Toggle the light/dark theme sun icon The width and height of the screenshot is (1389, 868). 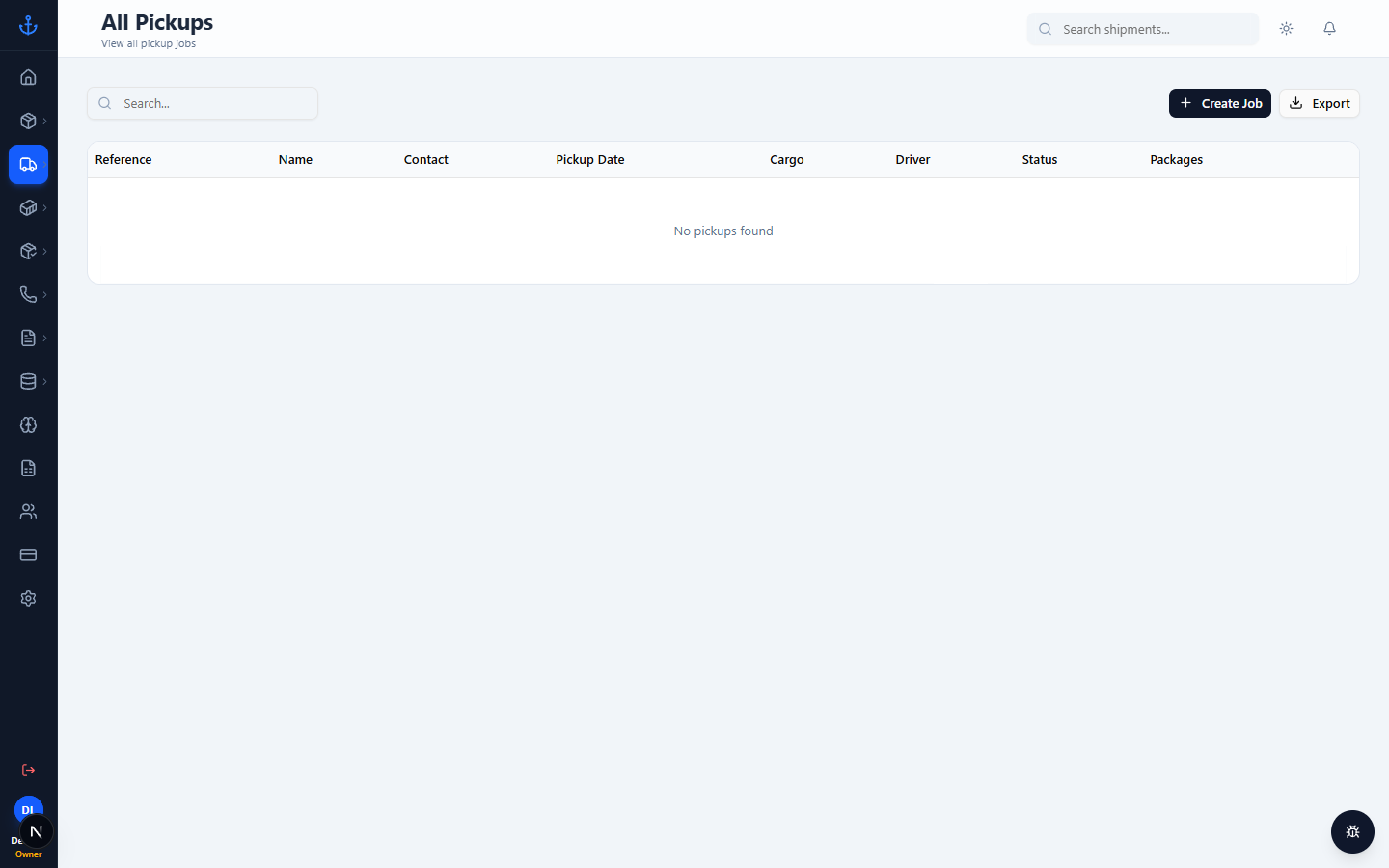[1286, 29]
